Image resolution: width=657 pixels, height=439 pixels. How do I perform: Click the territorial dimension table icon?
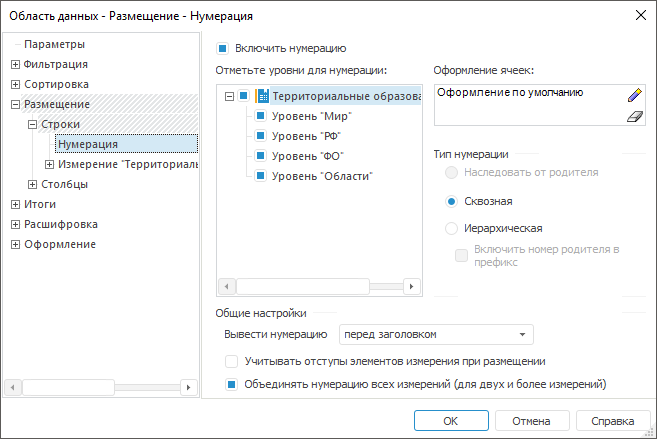coord(263,97)
